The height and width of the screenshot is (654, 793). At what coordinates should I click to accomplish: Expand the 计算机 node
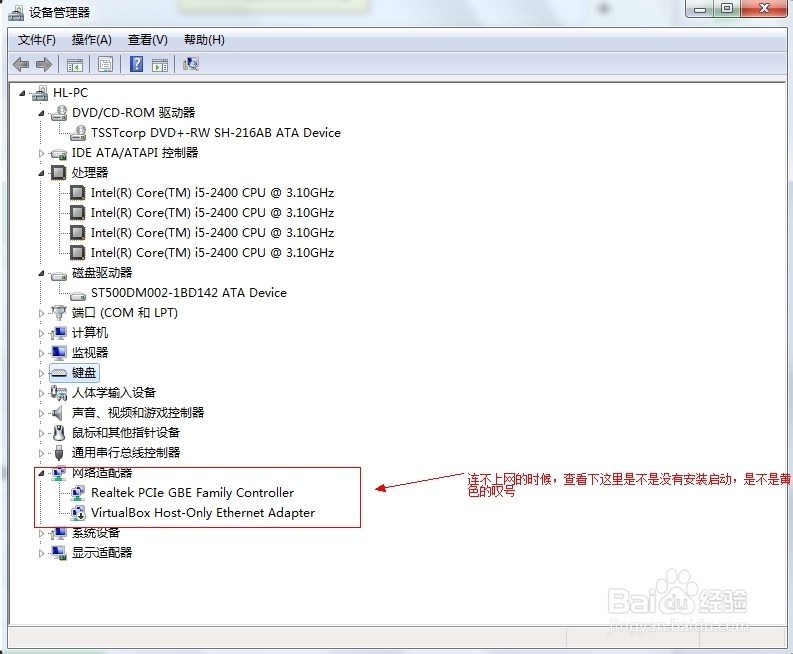[41, 333]
